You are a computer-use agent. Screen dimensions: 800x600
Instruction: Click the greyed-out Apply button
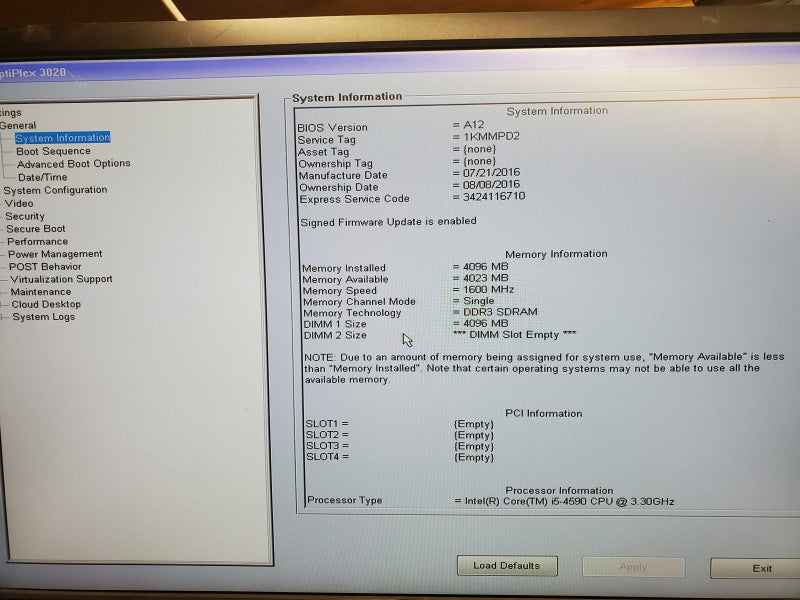633,567
